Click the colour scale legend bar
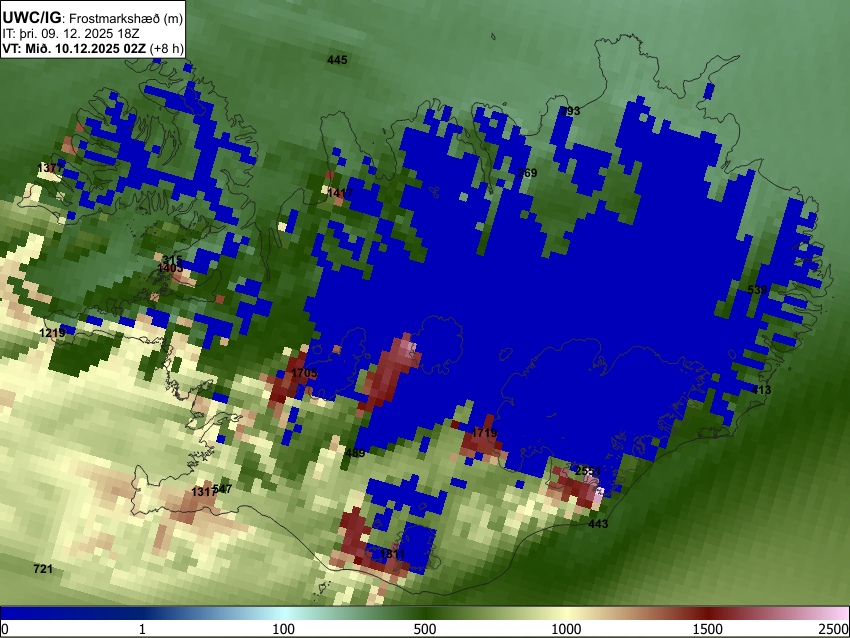This screenshot has width=850, height=638. tap(425, 613)
